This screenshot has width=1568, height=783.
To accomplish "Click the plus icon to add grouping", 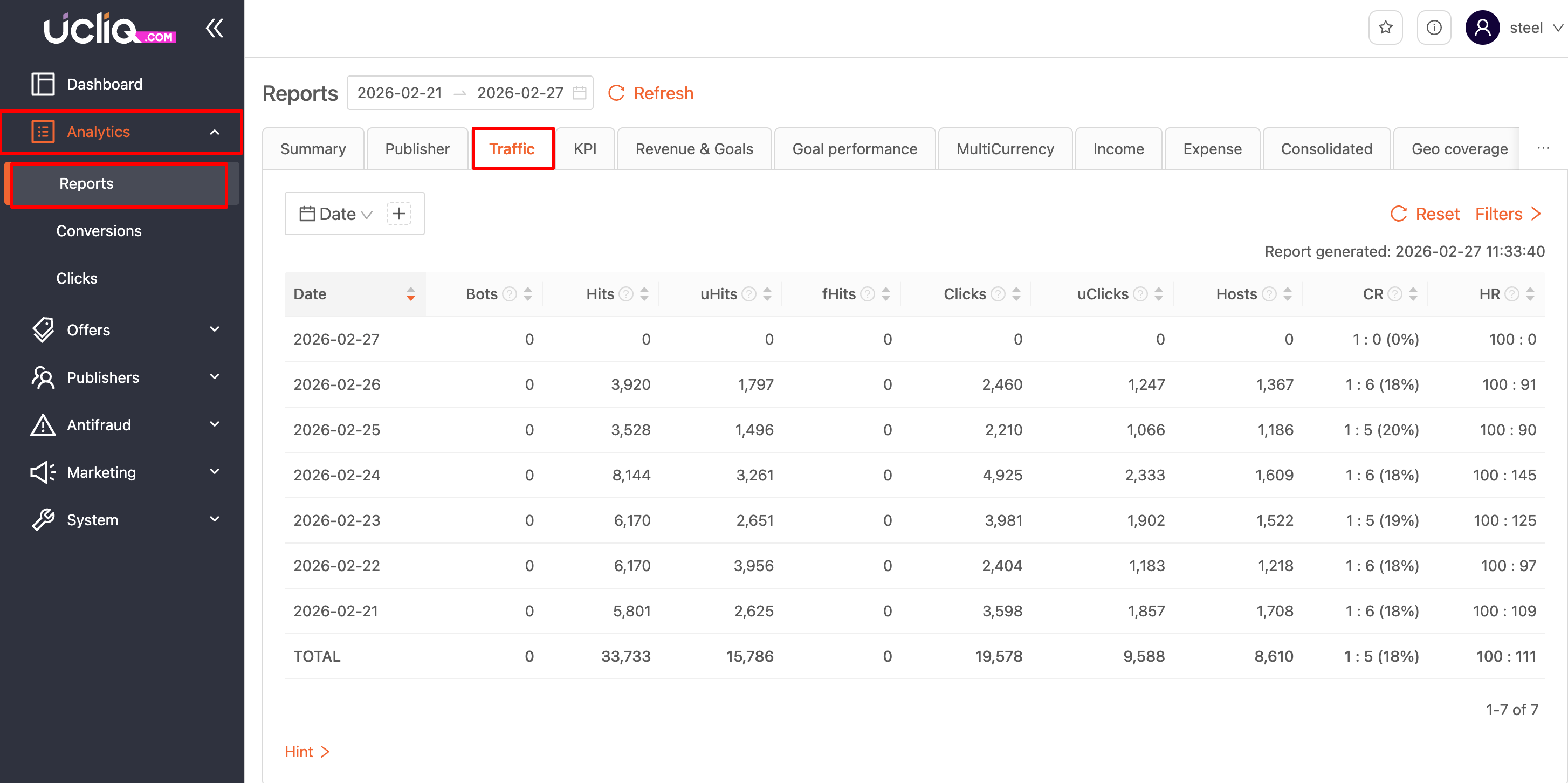I will pos(398,214).
